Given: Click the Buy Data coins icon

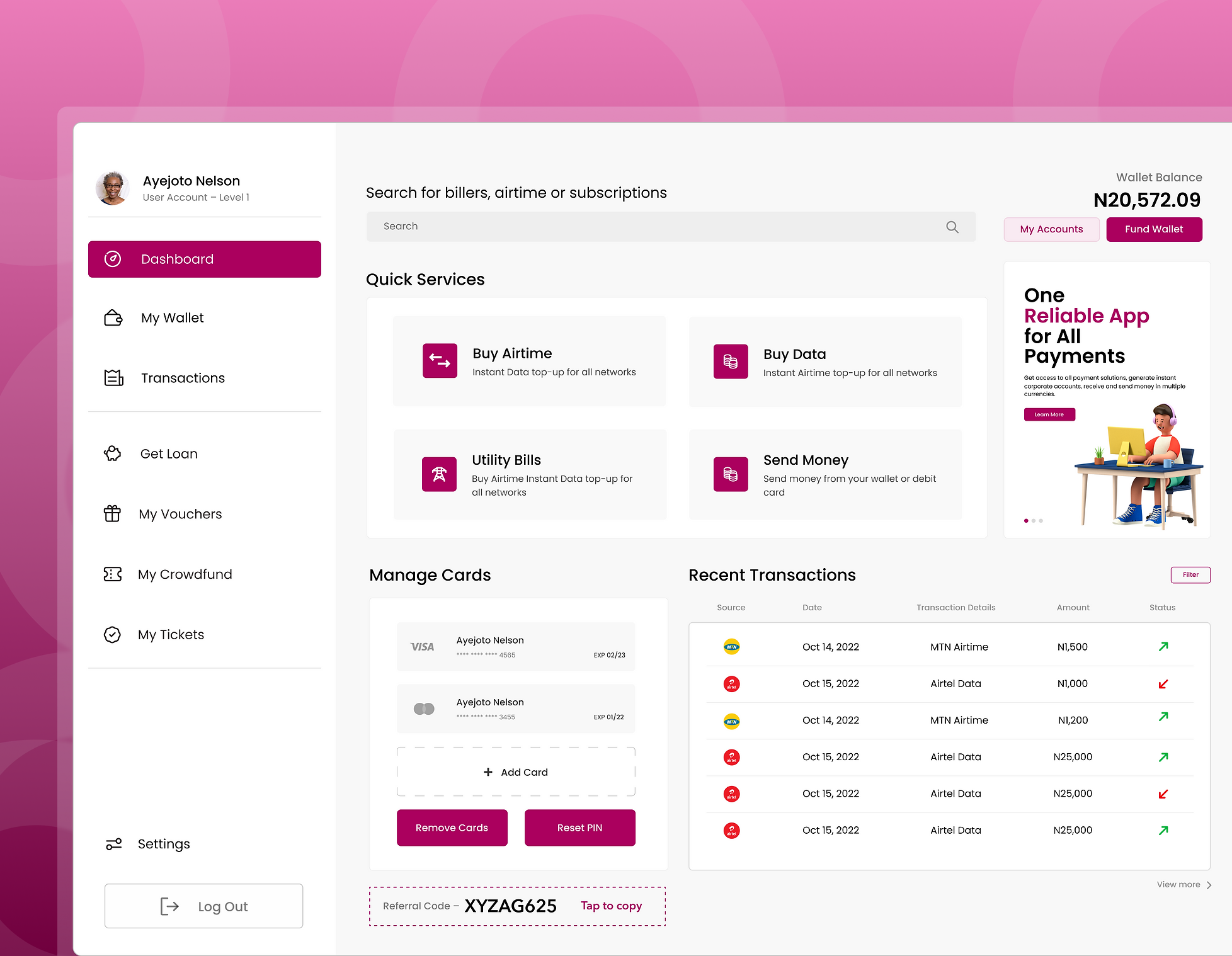Looking at the screenshot, I should point(730,361).
